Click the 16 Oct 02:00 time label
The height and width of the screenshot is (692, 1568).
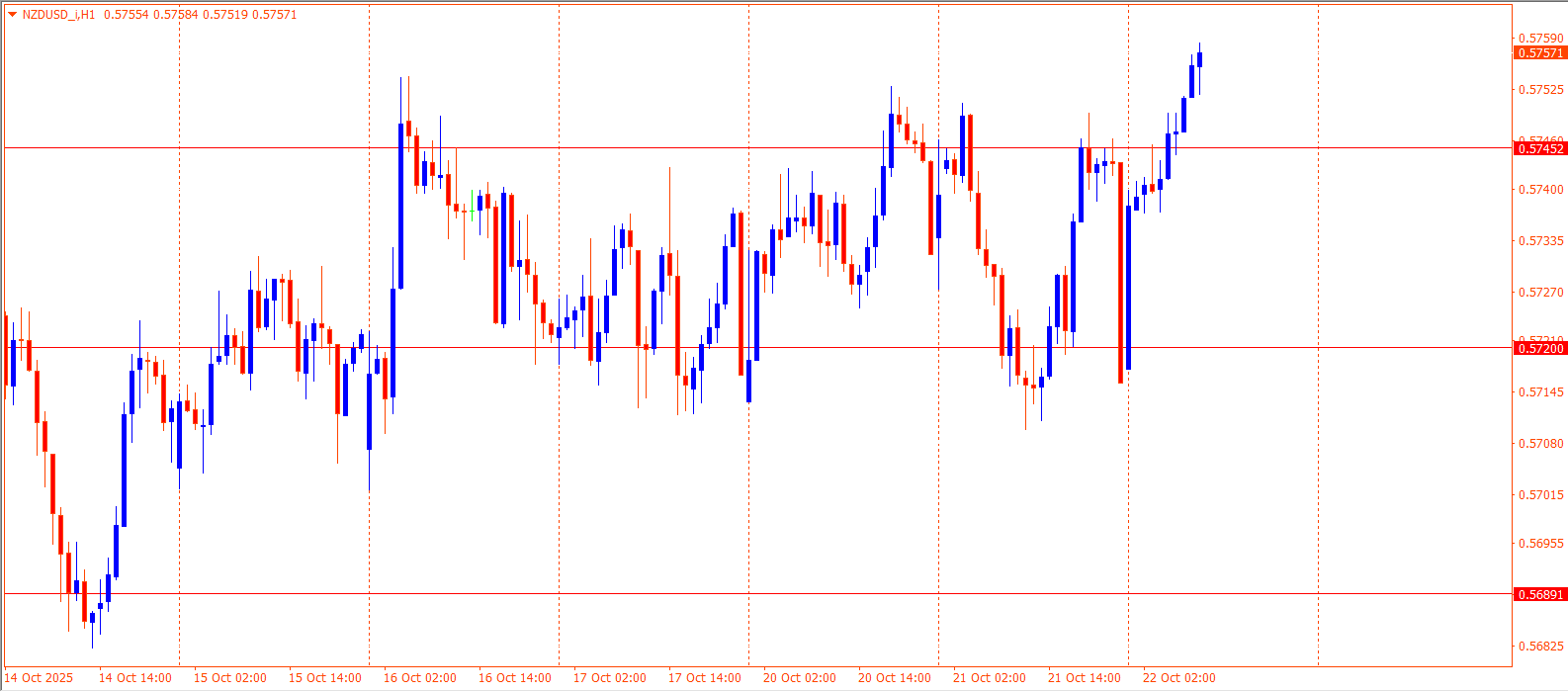(420, 678)
